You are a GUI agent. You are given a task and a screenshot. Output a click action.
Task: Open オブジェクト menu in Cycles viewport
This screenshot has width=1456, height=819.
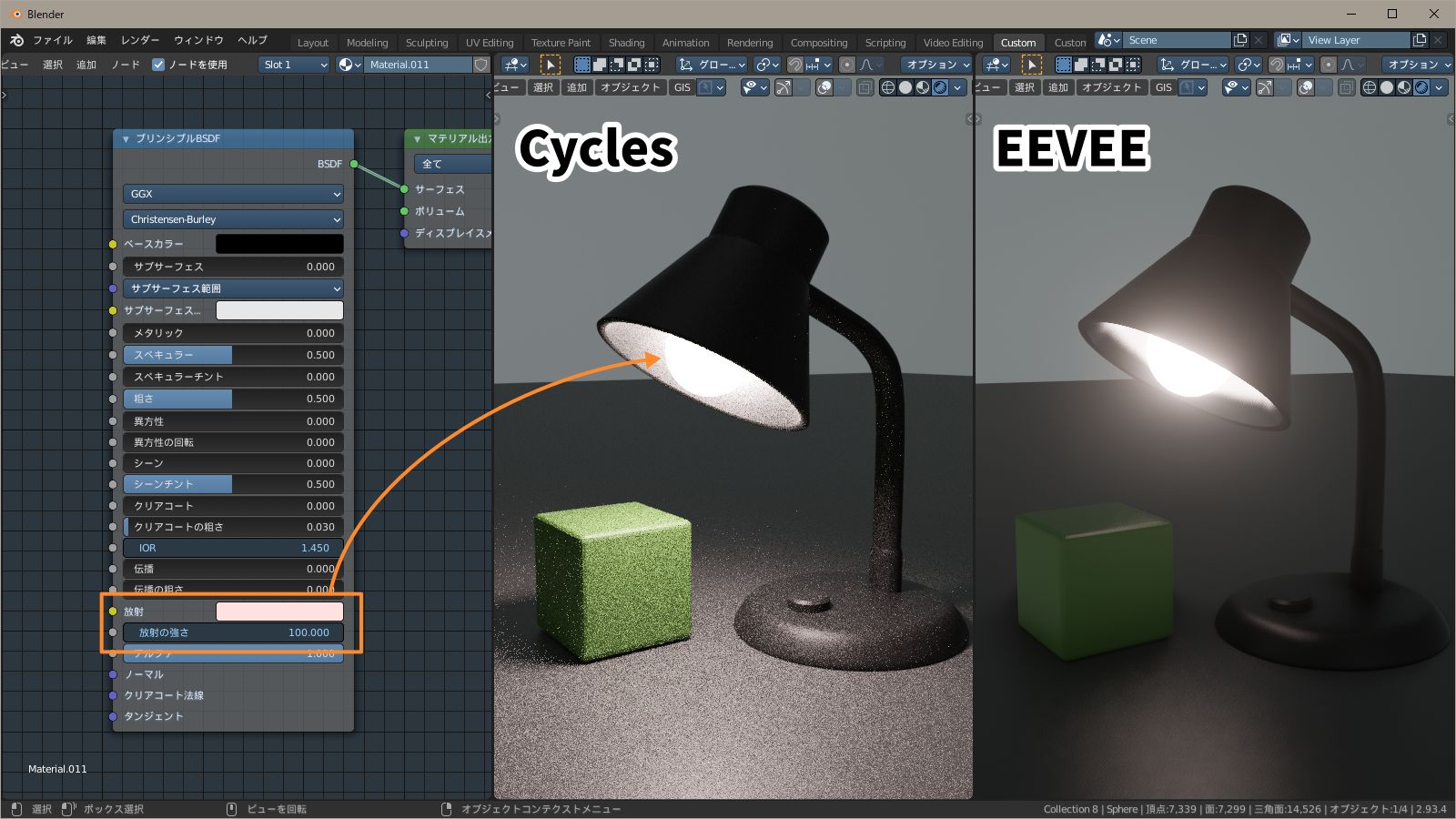click(630, 87)
